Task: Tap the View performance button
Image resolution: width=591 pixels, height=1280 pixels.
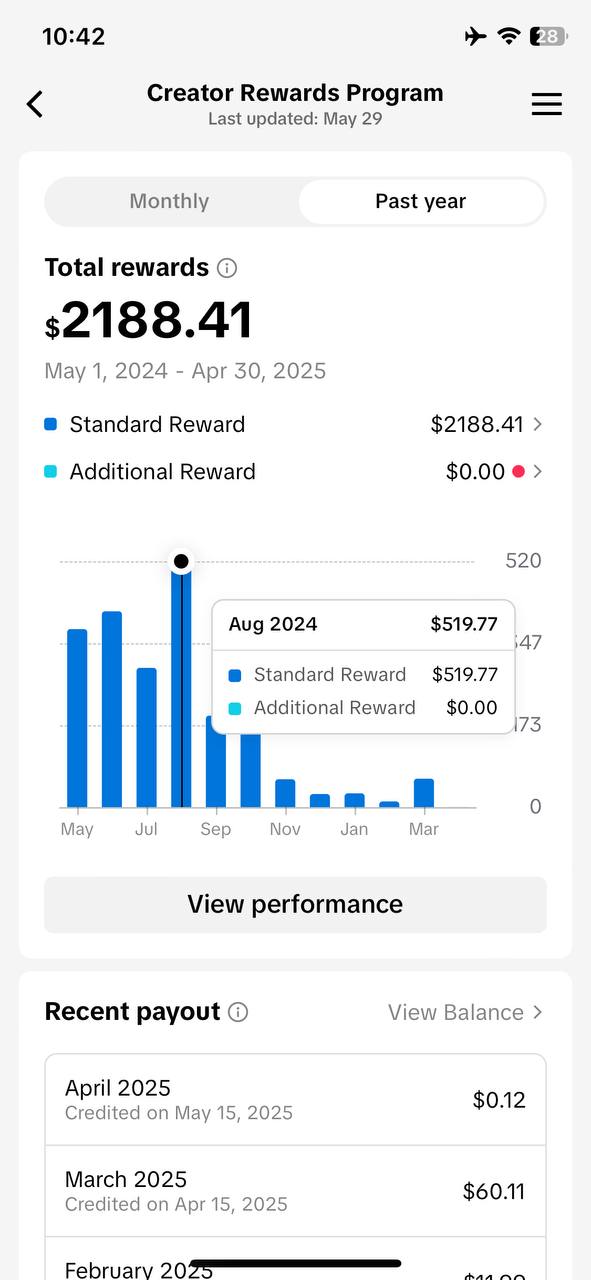Action: click(x=295, y=904)
